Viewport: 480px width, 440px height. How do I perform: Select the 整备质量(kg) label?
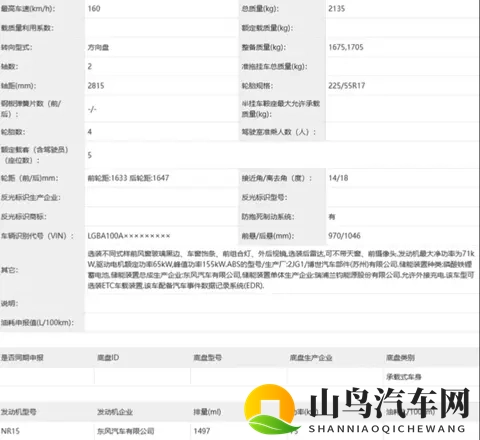click(x=264, y=47)
